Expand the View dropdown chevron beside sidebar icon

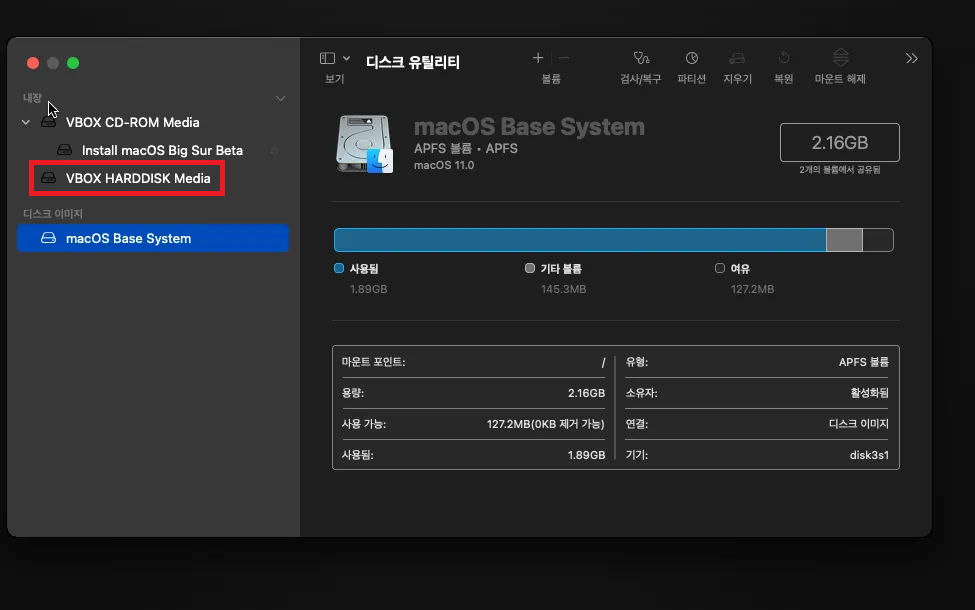346,58
